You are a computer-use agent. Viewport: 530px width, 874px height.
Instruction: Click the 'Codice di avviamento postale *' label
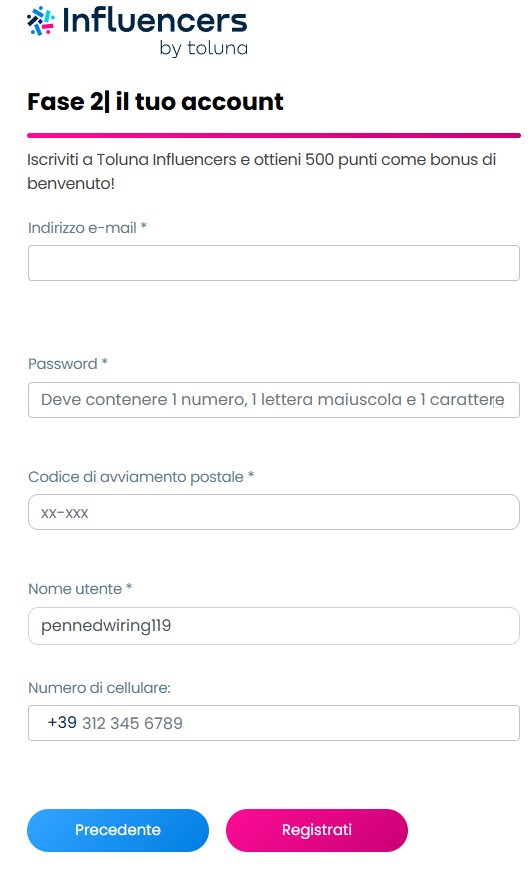click(x=141, y=477)
